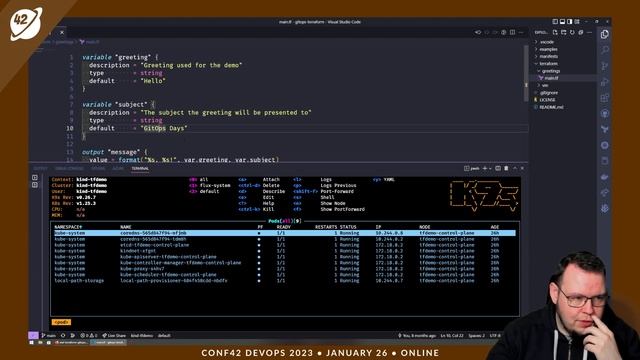
Task: Close the open editor tab
Action: point(62,32)
